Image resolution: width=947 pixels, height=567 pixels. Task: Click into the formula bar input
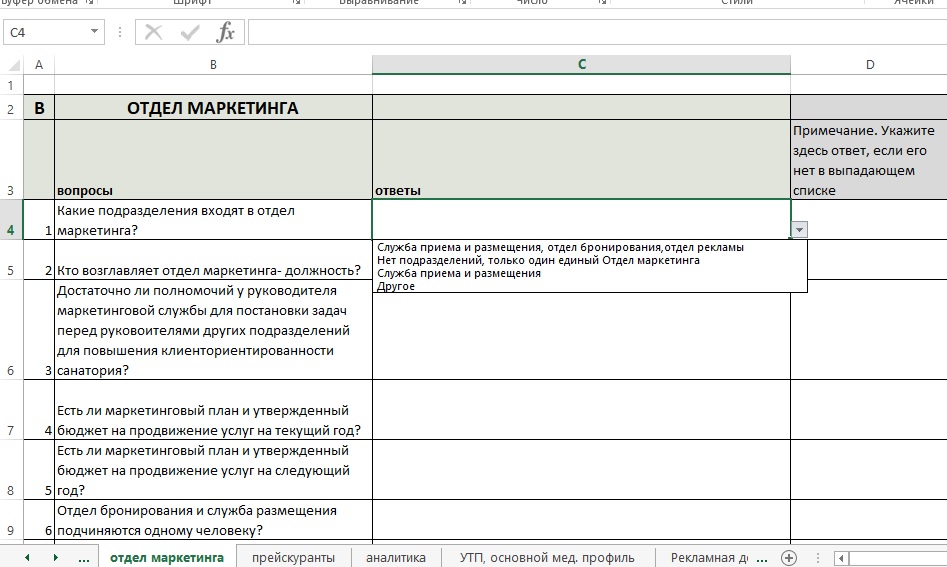tap(597, 32)
